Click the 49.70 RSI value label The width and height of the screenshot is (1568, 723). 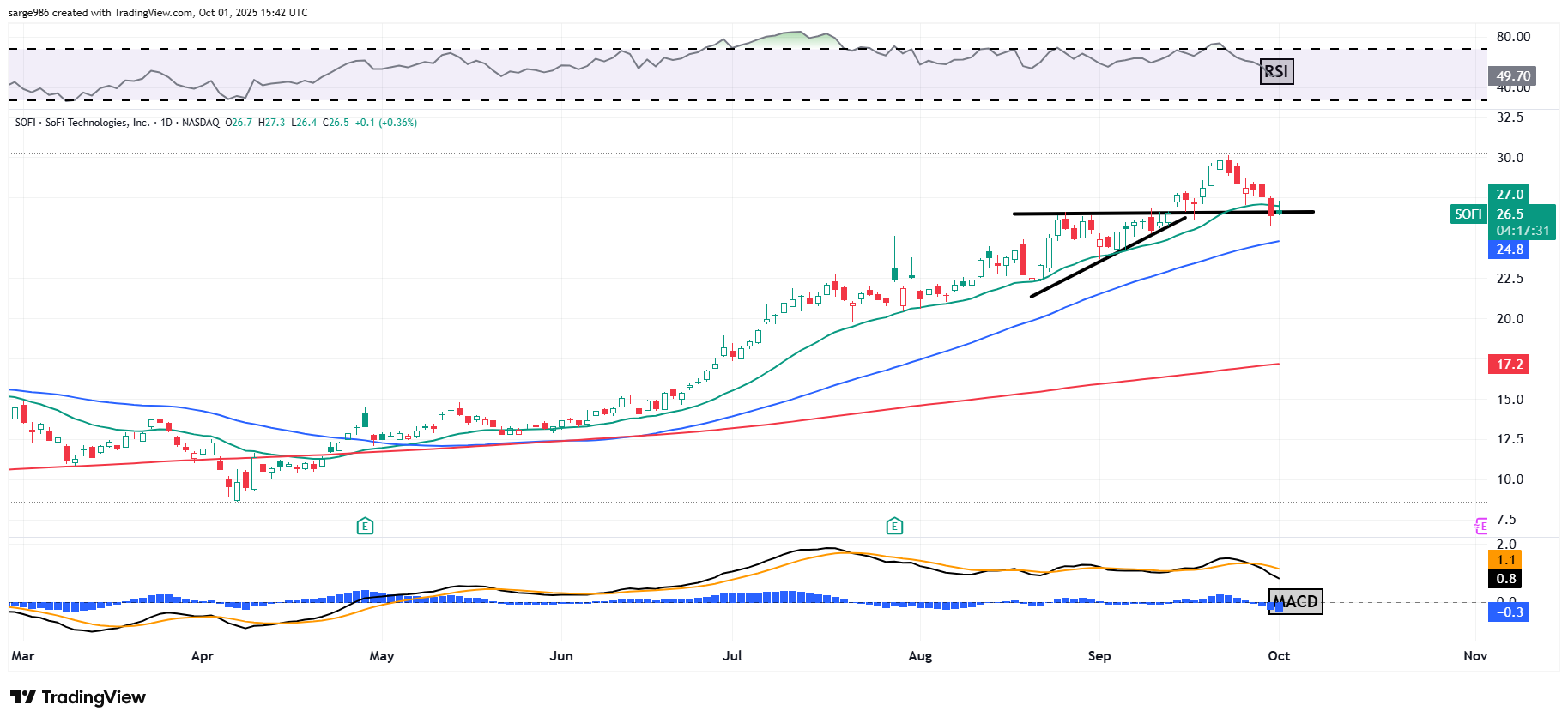(x=1512, y=76)
